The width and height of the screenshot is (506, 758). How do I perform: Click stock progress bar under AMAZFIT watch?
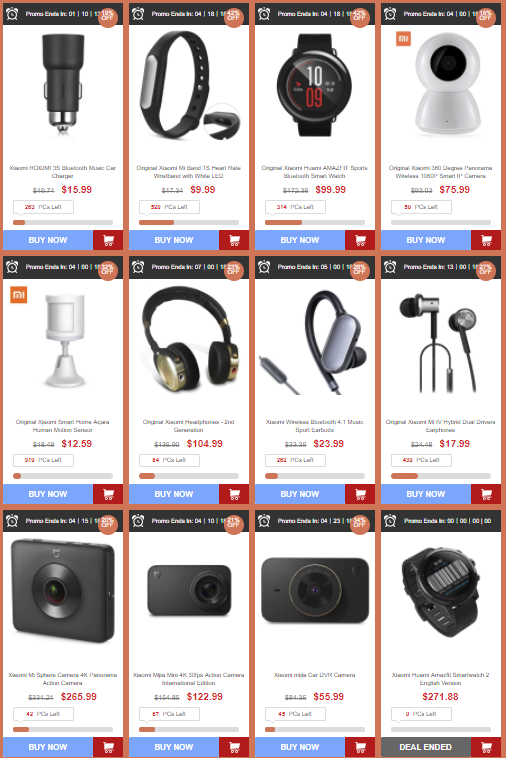pyautogui.click(x=315, y=222)
